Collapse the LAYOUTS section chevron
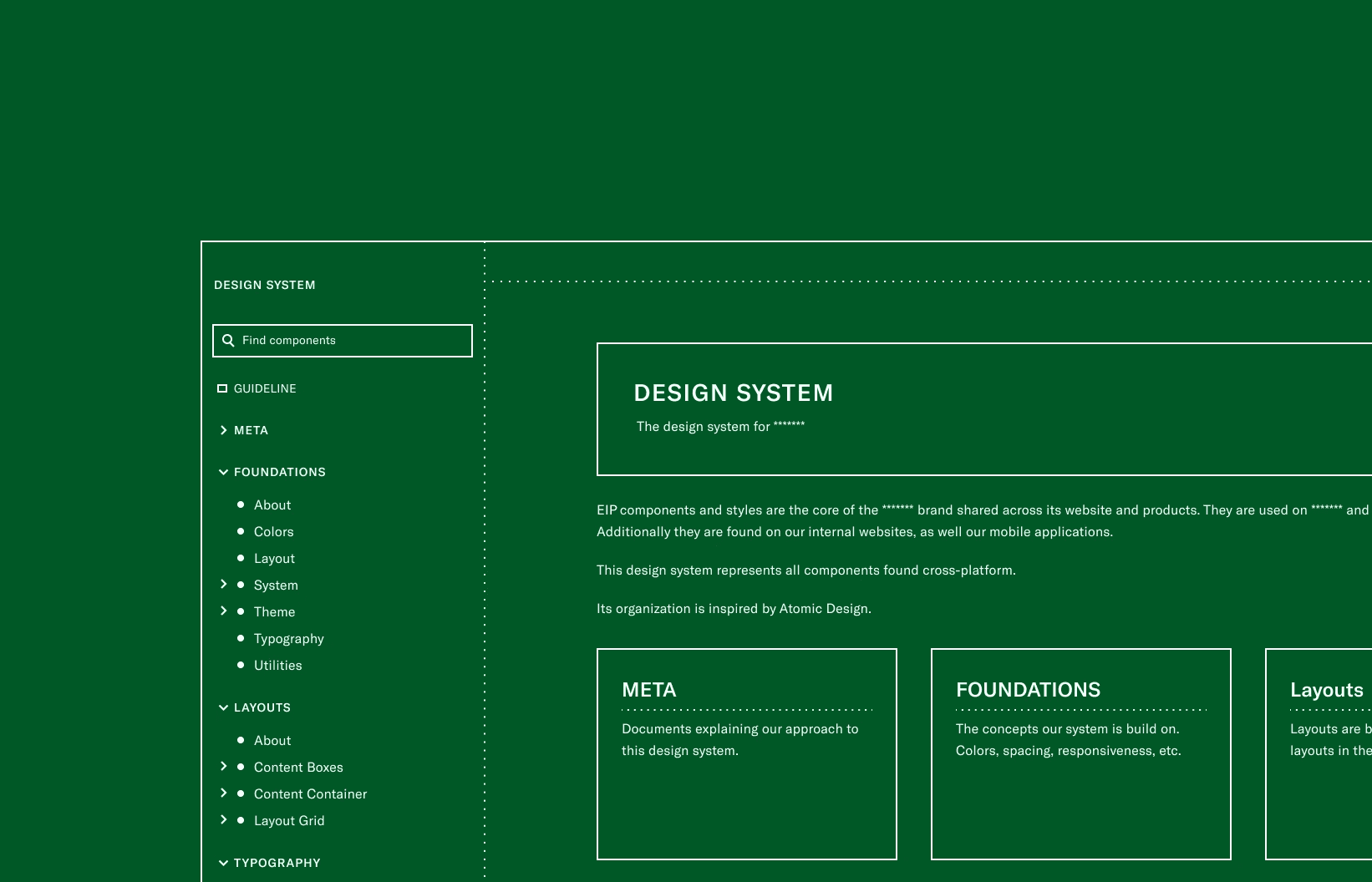This screenshot has height=882, width=1372. point(223,707)
